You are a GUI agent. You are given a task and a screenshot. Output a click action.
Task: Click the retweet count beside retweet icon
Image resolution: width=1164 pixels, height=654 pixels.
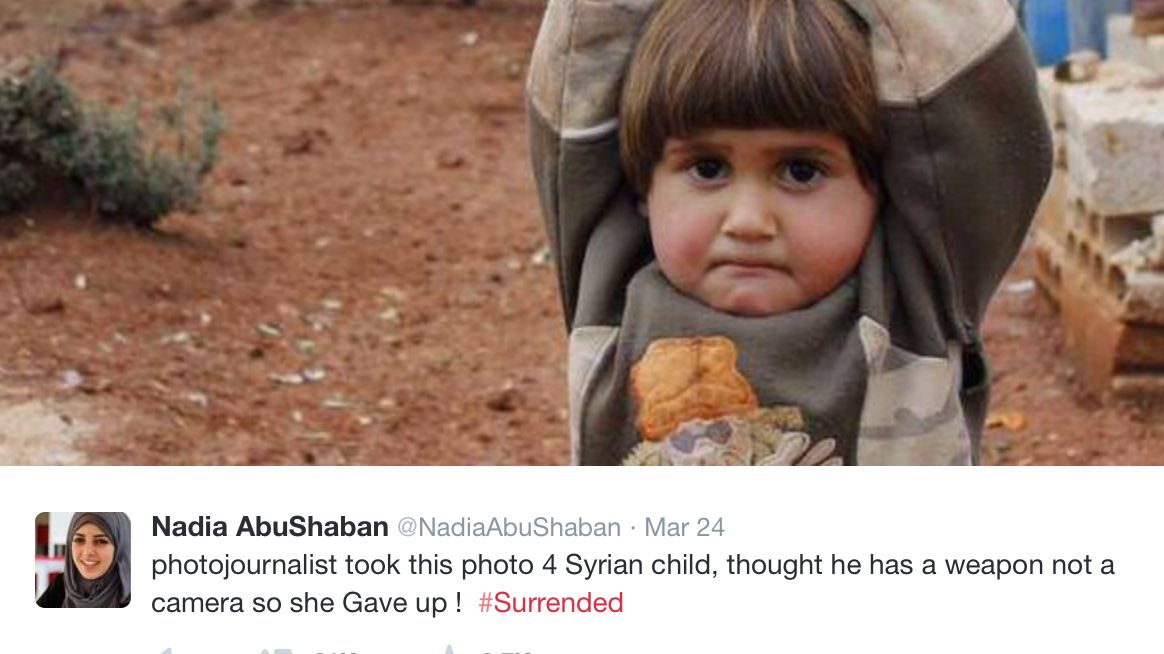[334, 651]
